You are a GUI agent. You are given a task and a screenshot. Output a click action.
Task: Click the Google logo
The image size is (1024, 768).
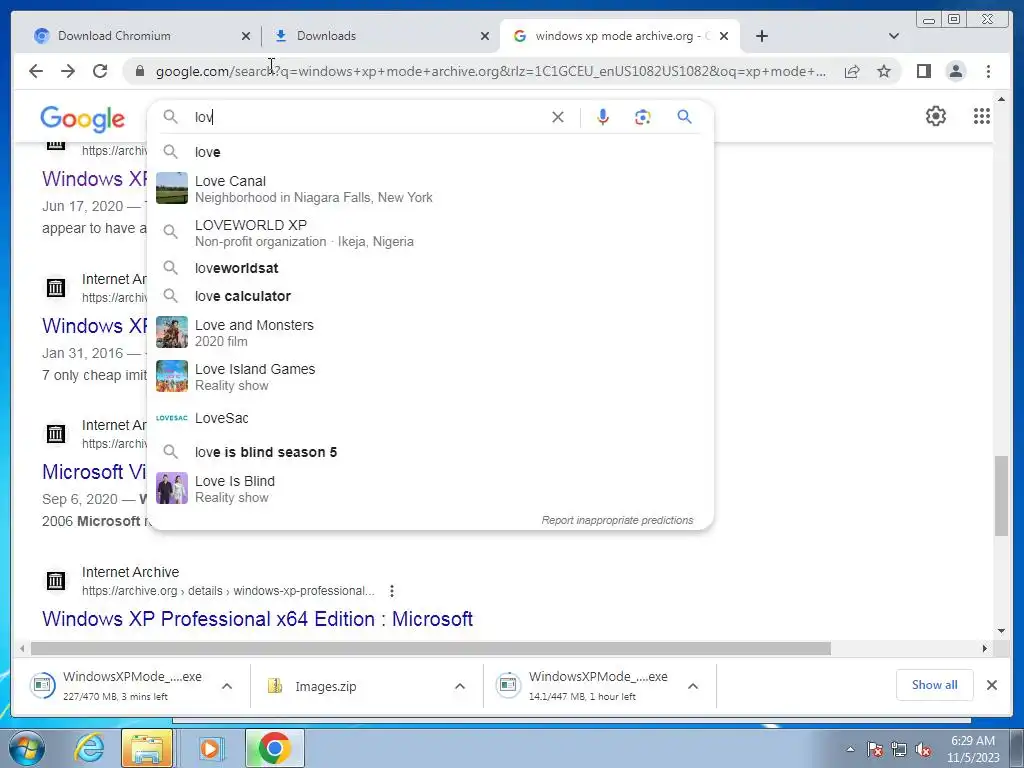tap(82, 119)
